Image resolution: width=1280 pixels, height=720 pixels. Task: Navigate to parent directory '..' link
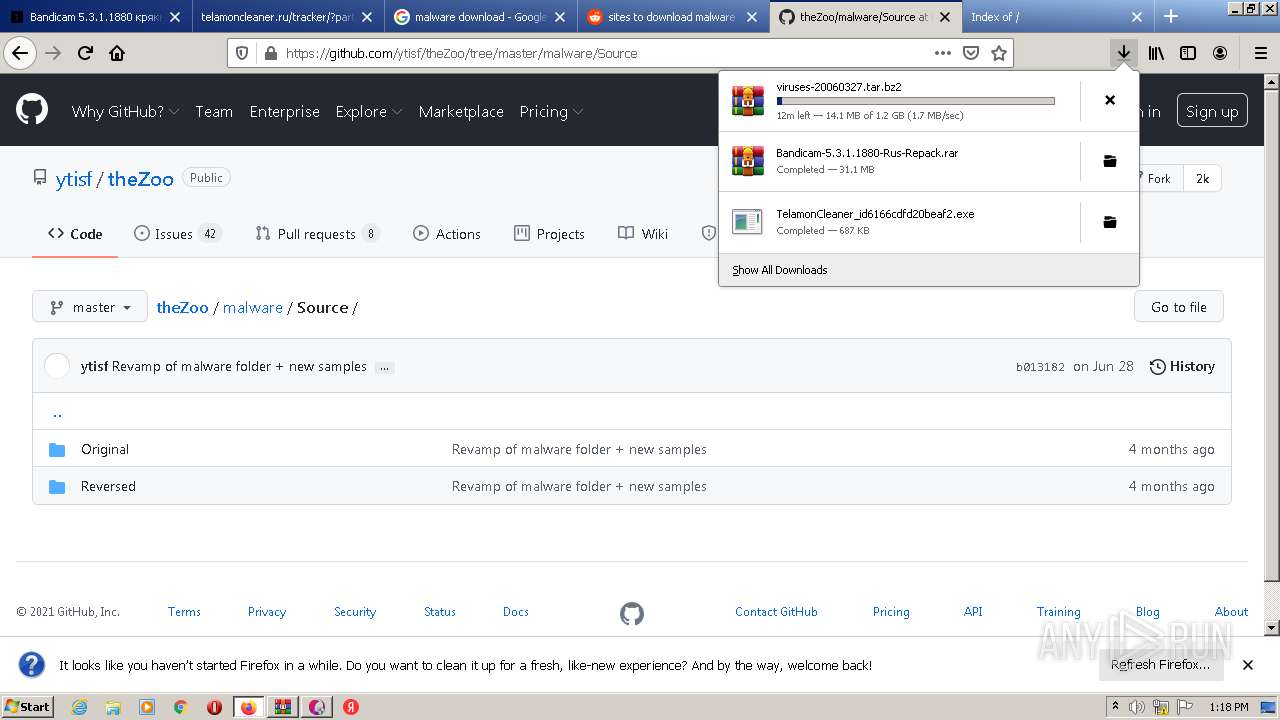pos(57,412)
